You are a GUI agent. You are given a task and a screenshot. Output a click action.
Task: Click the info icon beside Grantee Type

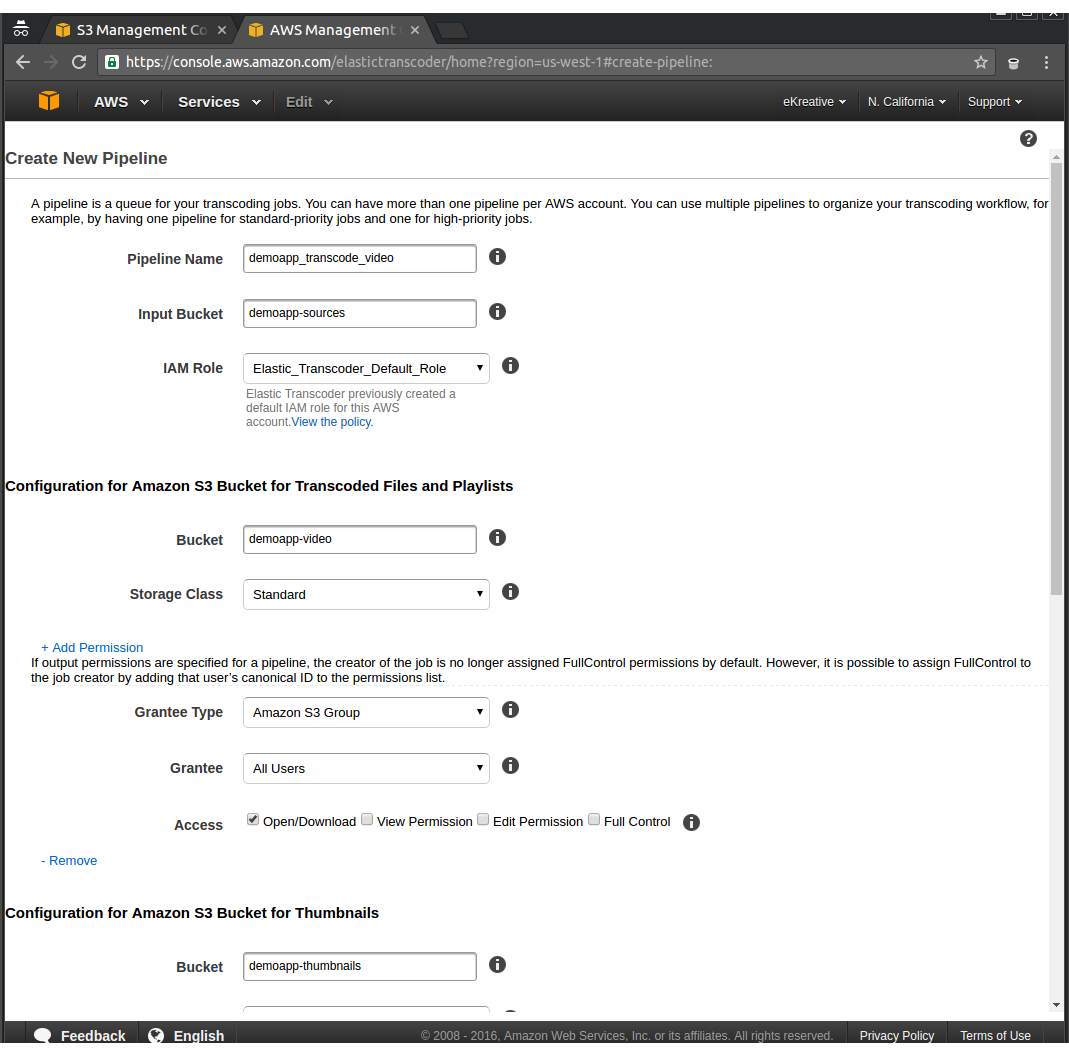pos(510,709)
